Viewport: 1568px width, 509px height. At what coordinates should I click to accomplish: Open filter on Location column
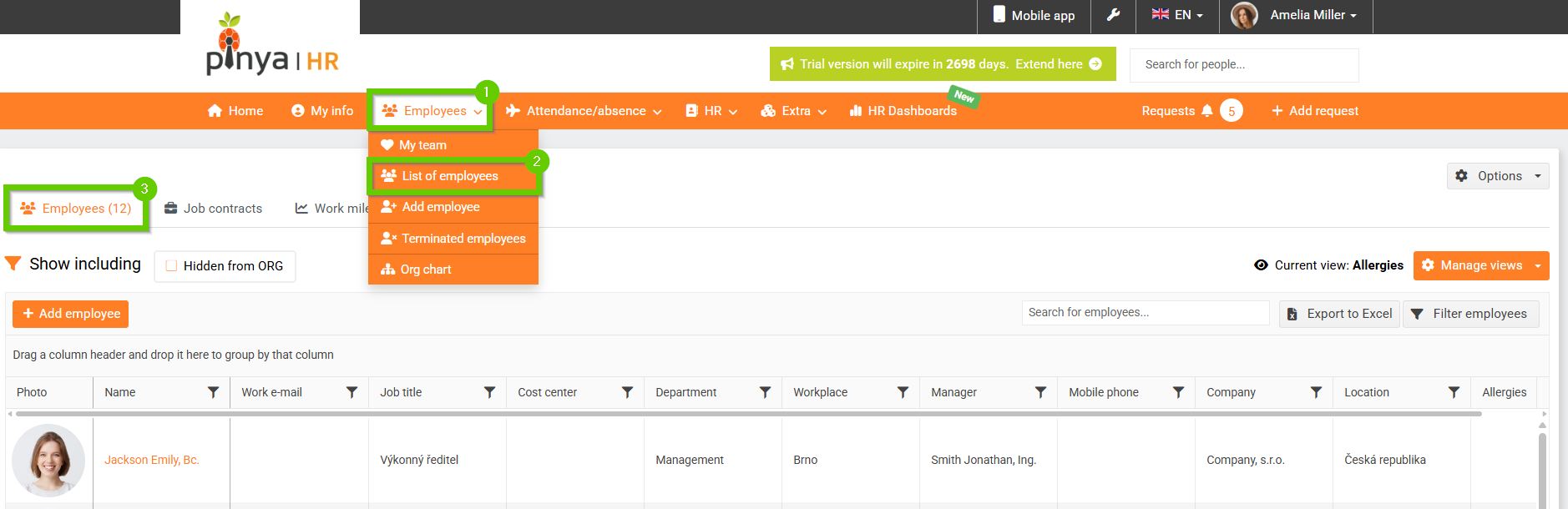point(1454,392)
